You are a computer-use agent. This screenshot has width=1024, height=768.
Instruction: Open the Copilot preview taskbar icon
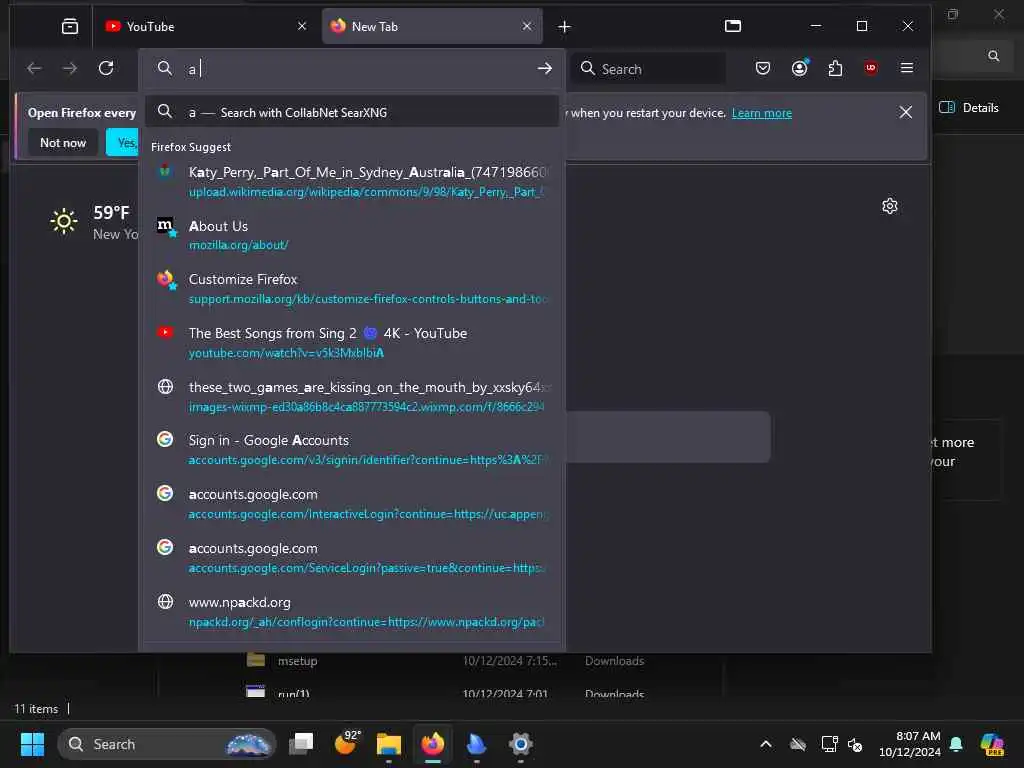click(x=992, y=744)
